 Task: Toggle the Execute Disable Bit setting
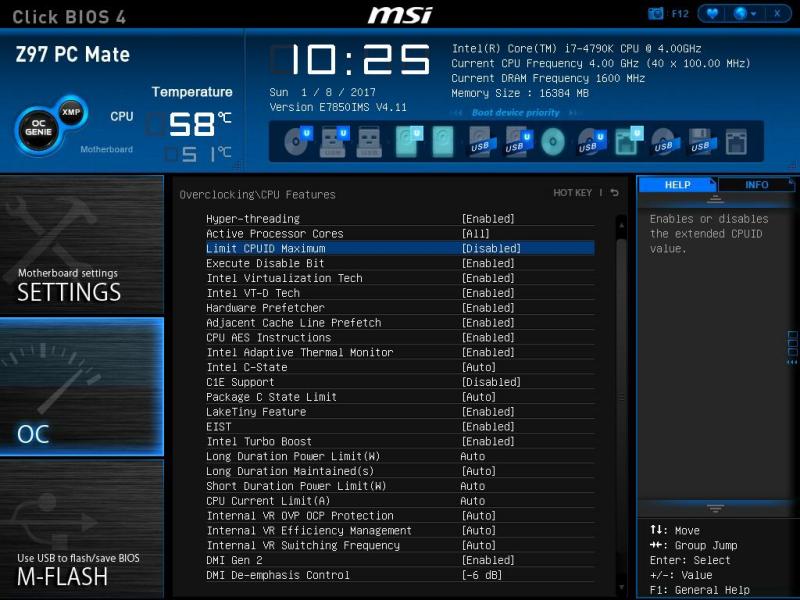click(399, 263)
